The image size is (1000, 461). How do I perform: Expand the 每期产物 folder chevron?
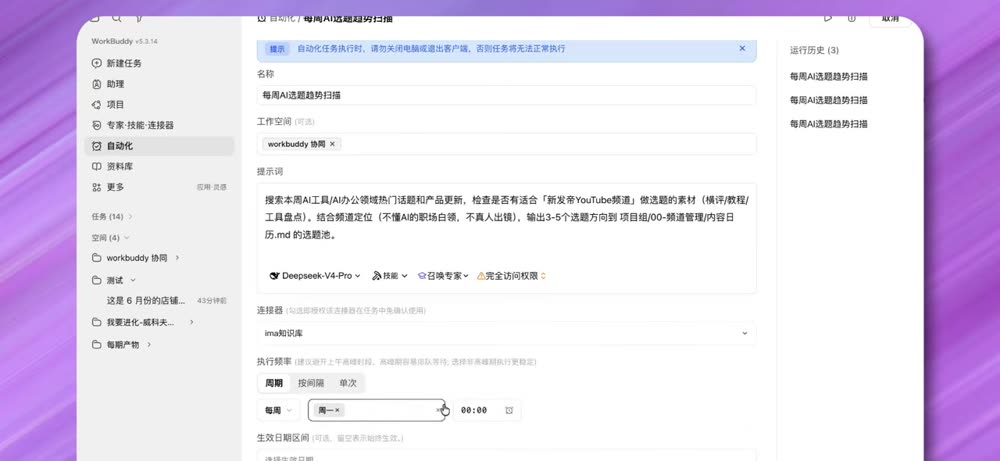149,344
